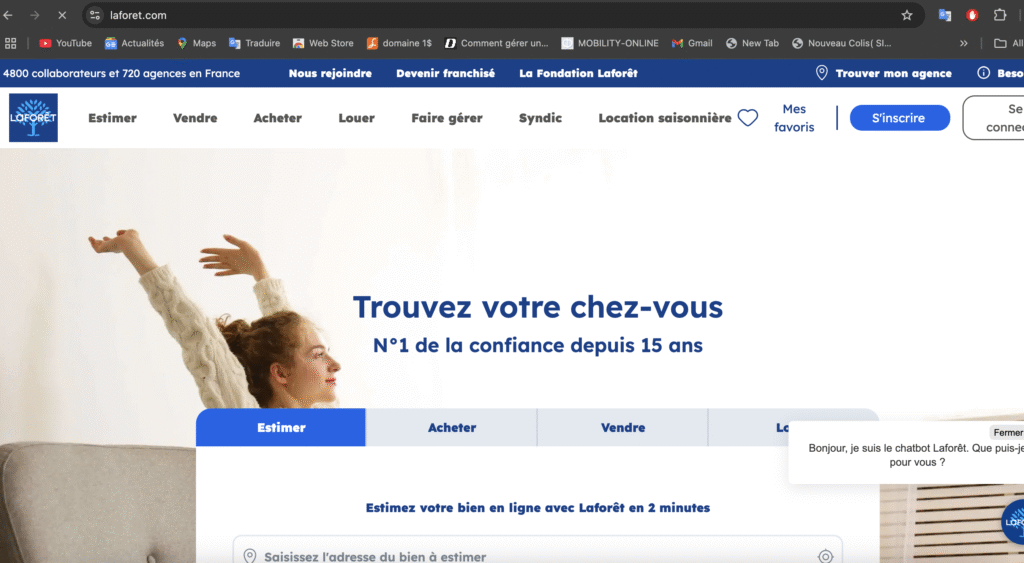Open Google Translate extension icon
Screen dimensions: 1024x563
944,15
